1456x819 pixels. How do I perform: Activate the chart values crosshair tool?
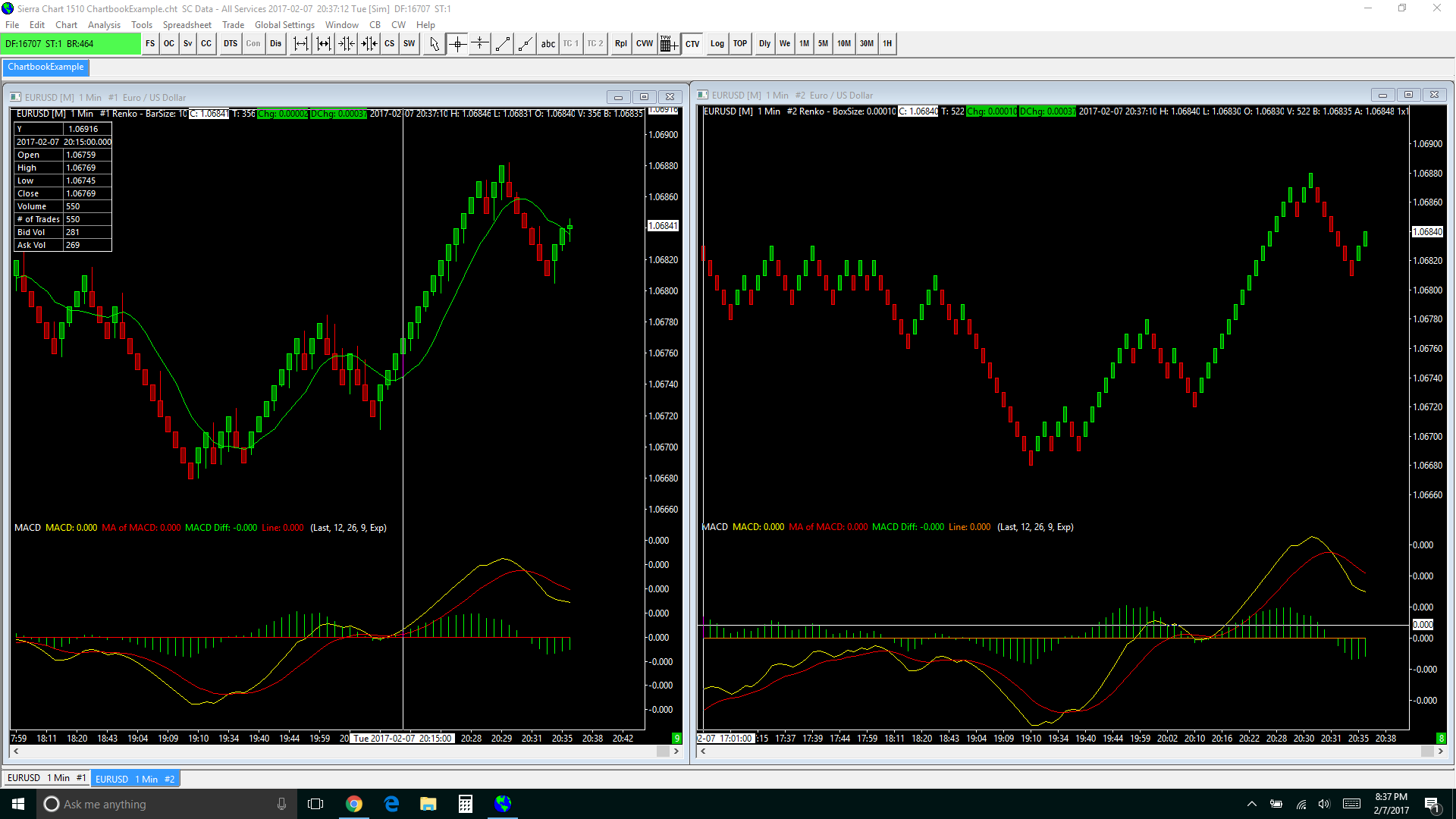(457, 44)
